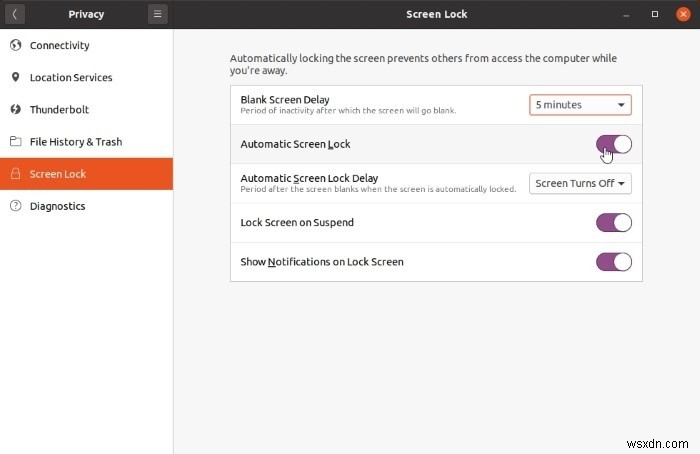Close the Settings window
The image size is (700, 454).
point(683,14)
